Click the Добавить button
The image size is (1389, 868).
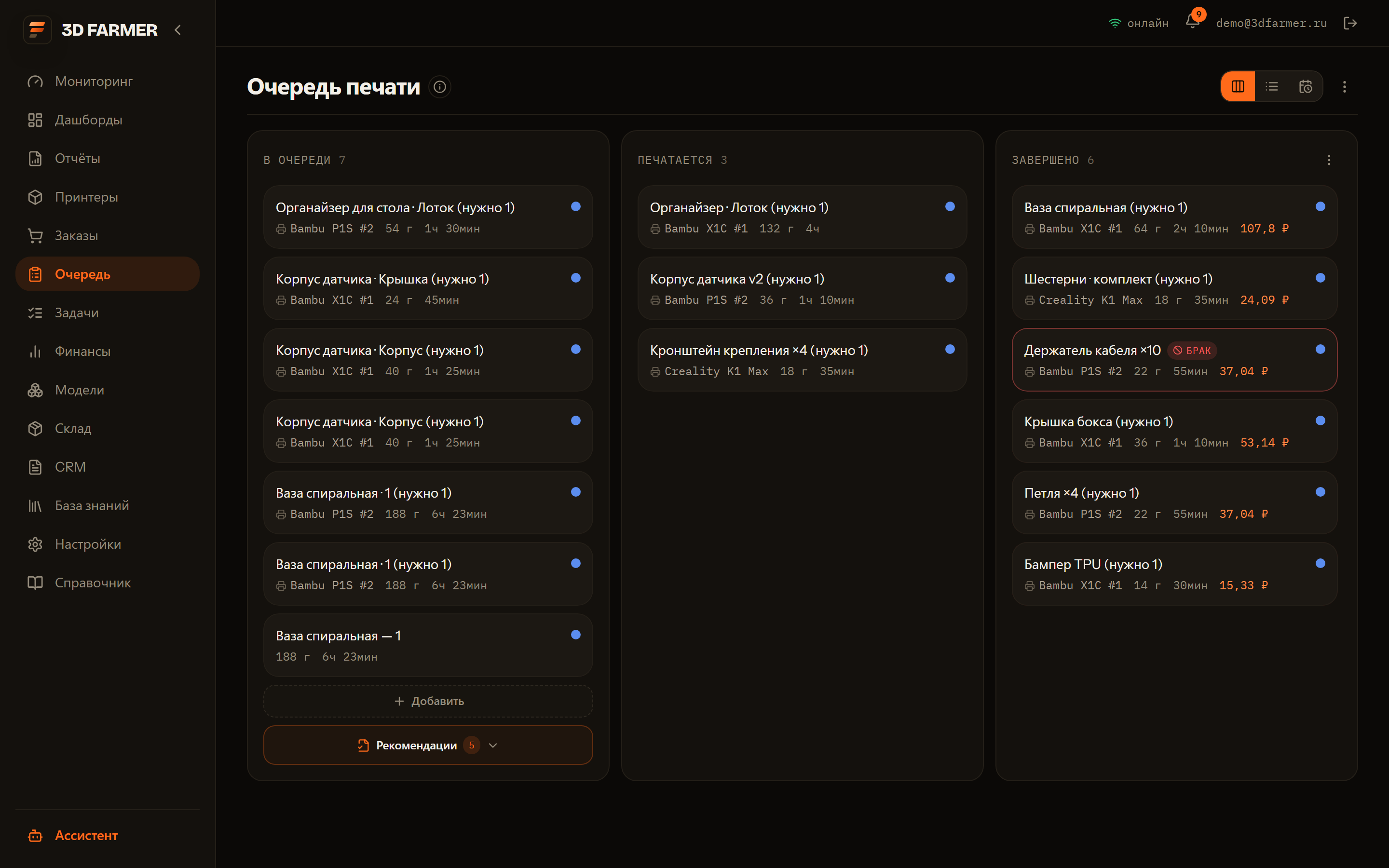click(x=428, y=701)
